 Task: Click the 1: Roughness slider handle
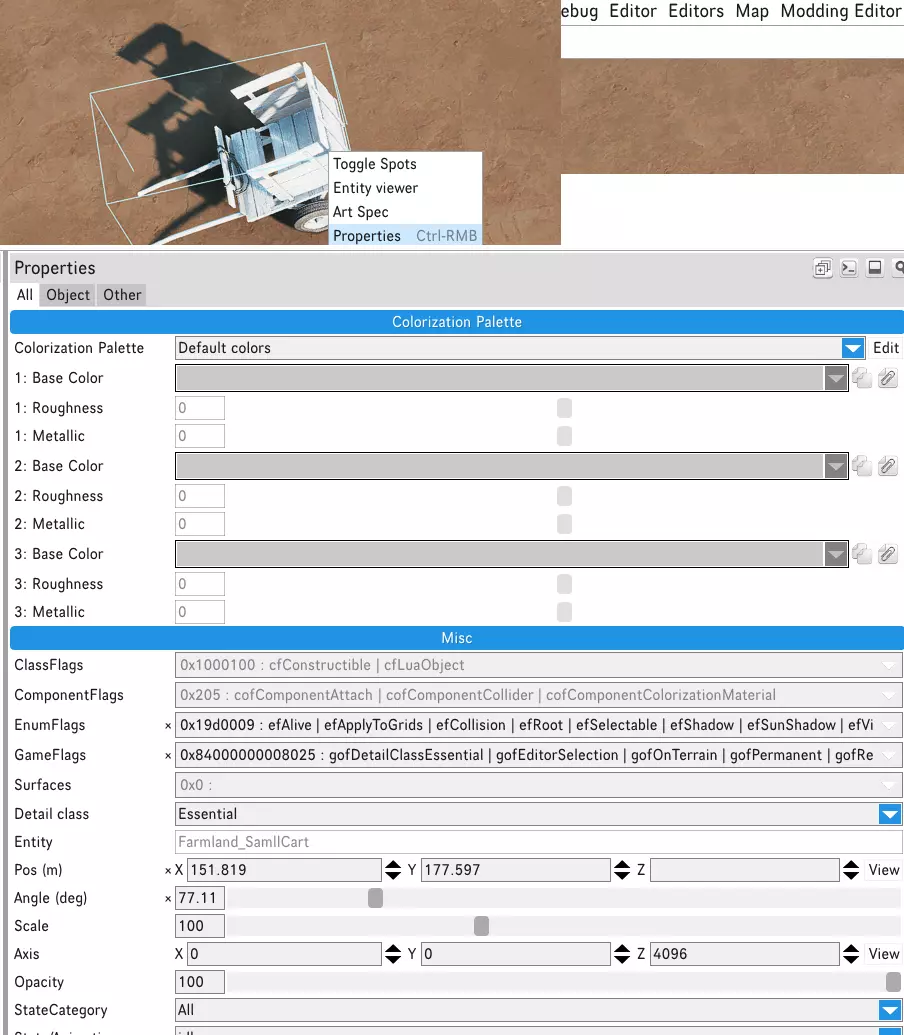click(564, 408)
